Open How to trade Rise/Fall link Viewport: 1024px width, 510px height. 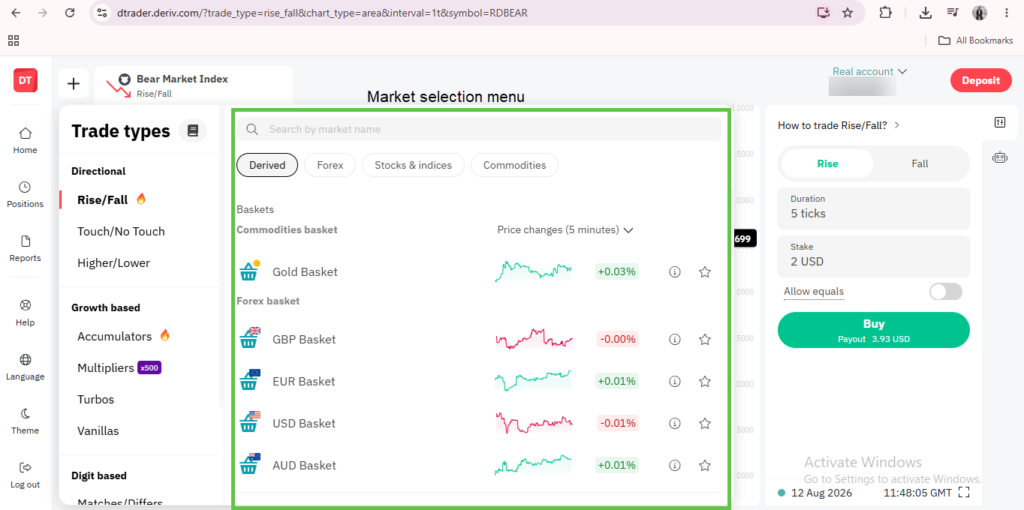(839, 125)
